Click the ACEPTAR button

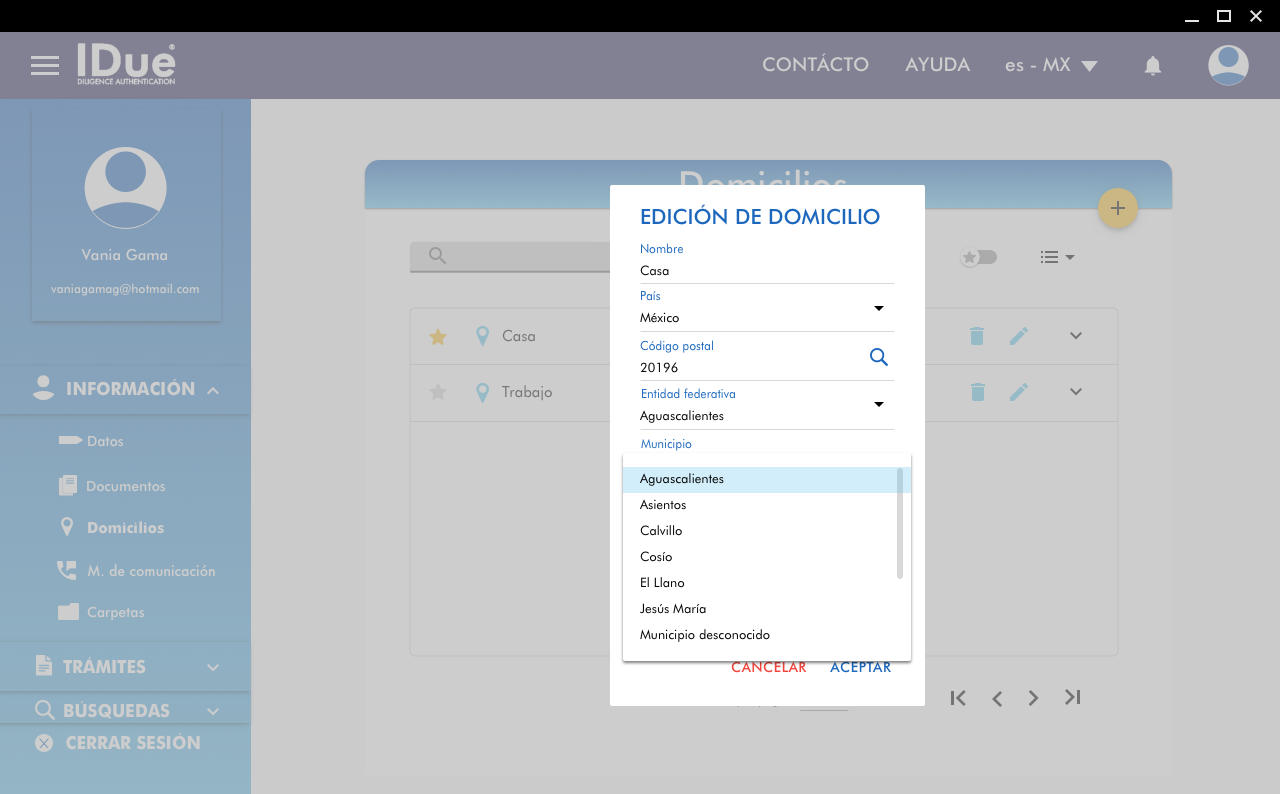coord(860,668)
